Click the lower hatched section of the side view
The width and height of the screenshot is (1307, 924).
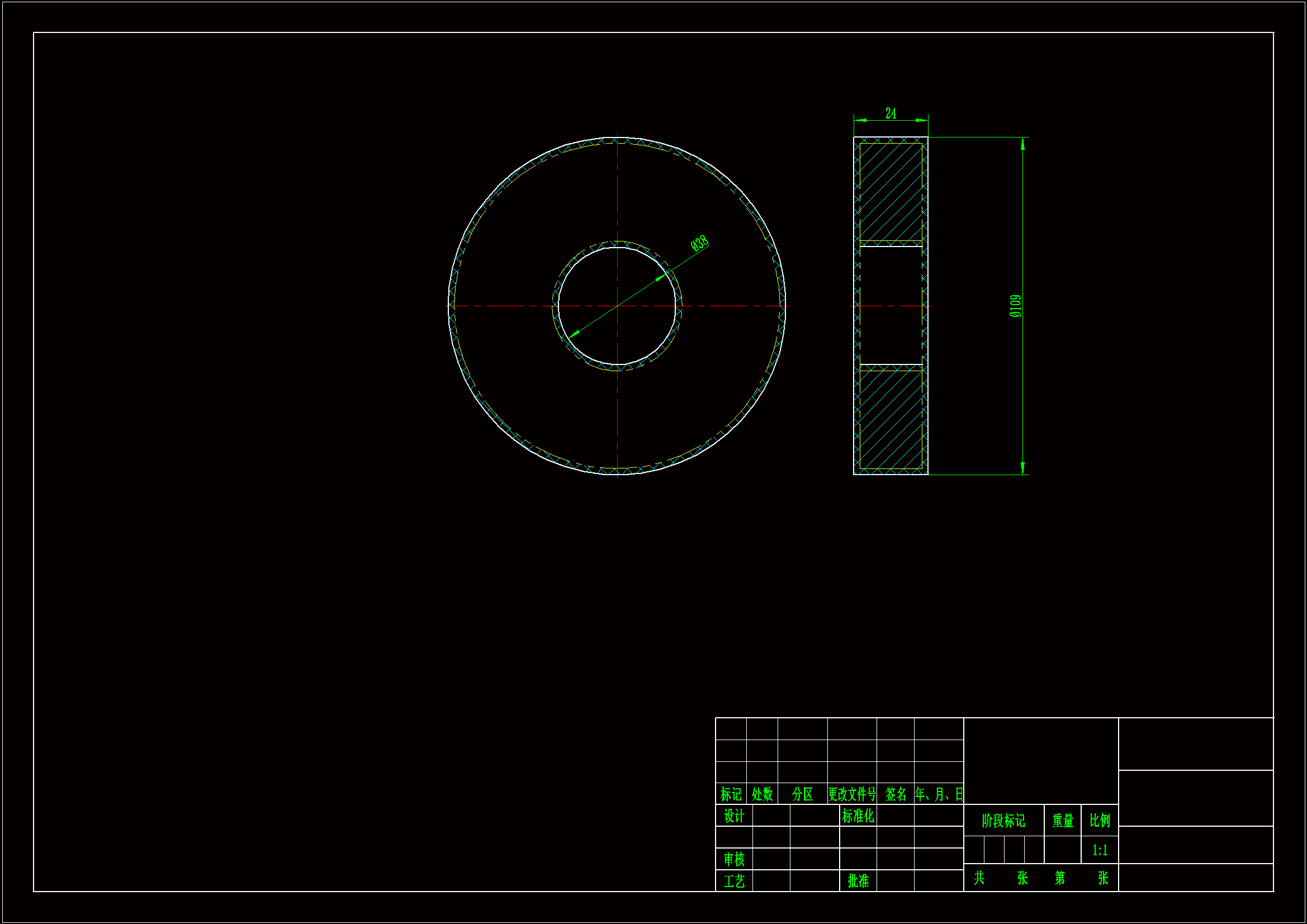tap(891, 420)
